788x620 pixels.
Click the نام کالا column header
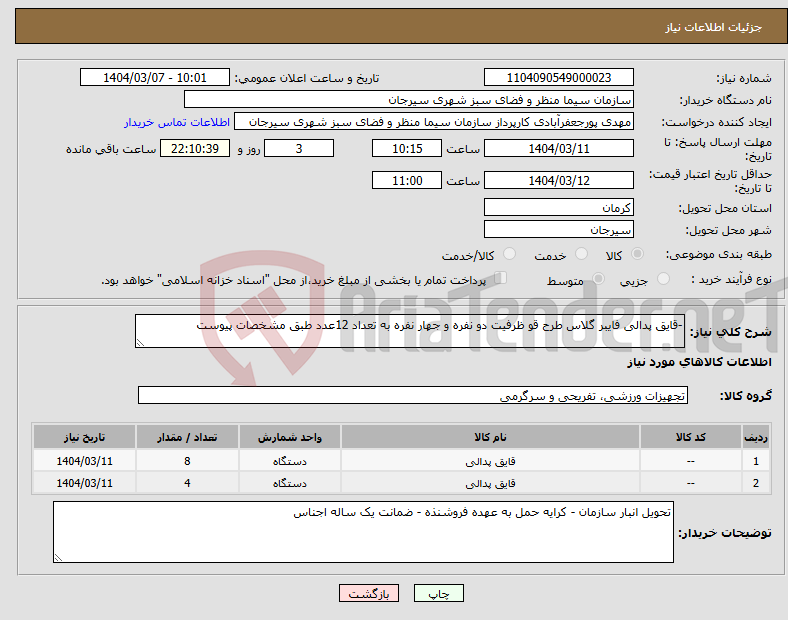coord(490,437)
